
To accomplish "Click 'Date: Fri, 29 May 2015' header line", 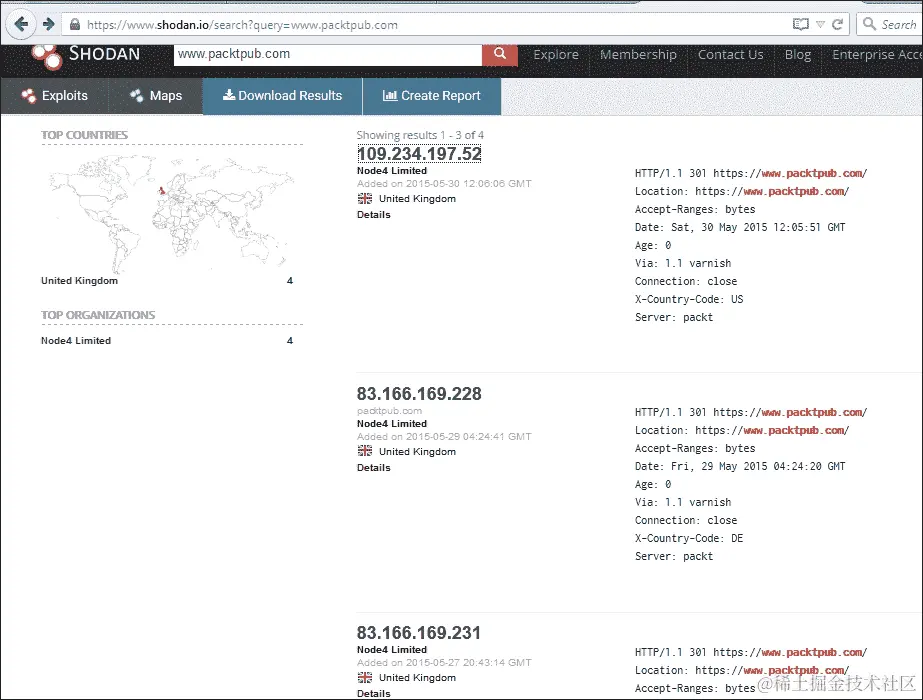I will [x=740, y=466].
